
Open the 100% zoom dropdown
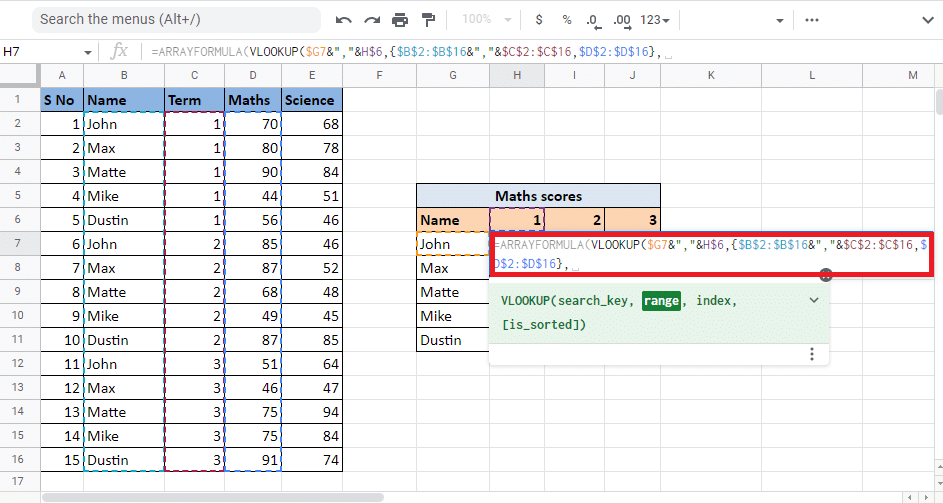[x=490, y=19]
